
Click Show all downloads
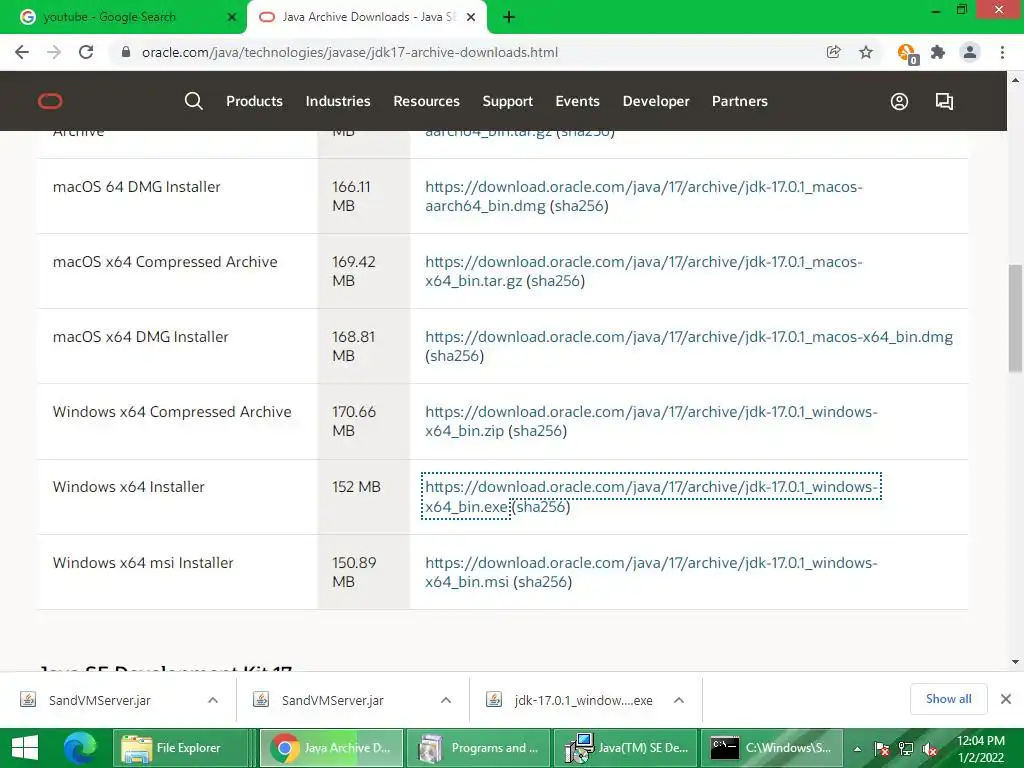(948, 699)
